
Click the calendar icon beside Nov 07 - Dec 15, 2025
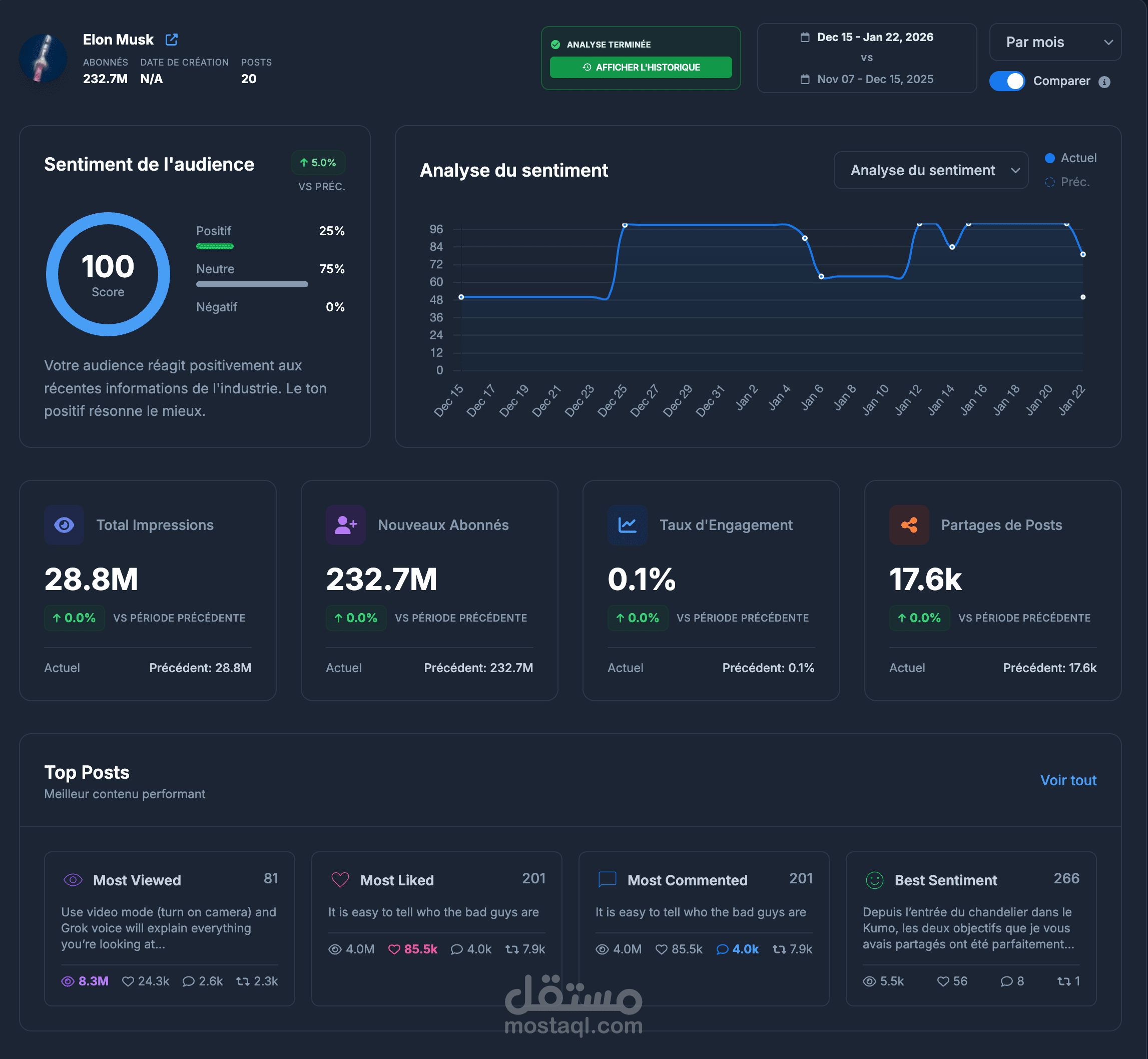click(805, 79)
